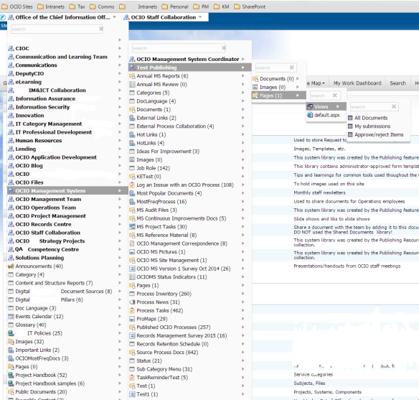Click the Process News (31) icon
Screen dimensions: 419x400
(x=132, y=302)
